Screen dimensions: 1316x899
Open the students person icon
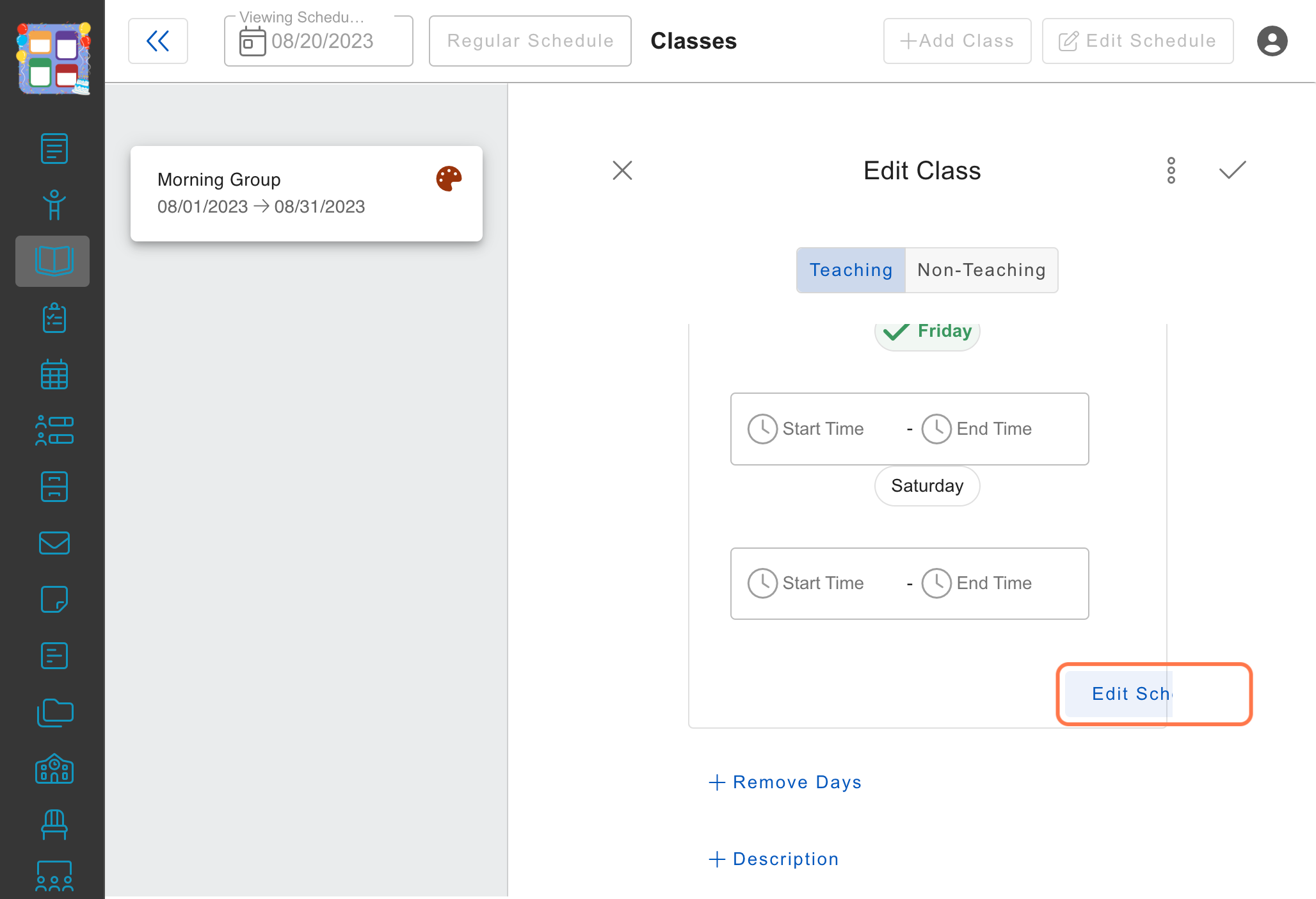(x=54, y=205)
